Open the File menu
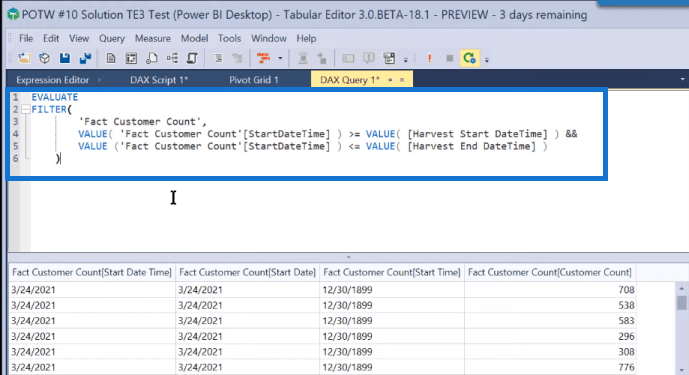This screenshot has height=375, width=689. tap(26, 38)
